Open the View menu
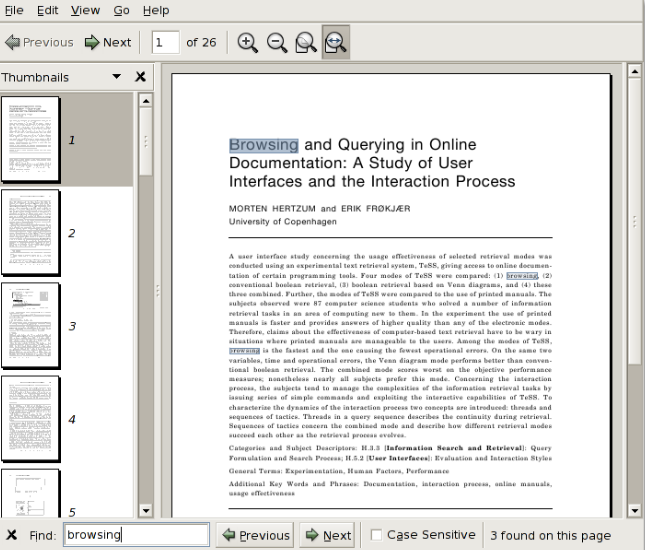 (85, 10)
